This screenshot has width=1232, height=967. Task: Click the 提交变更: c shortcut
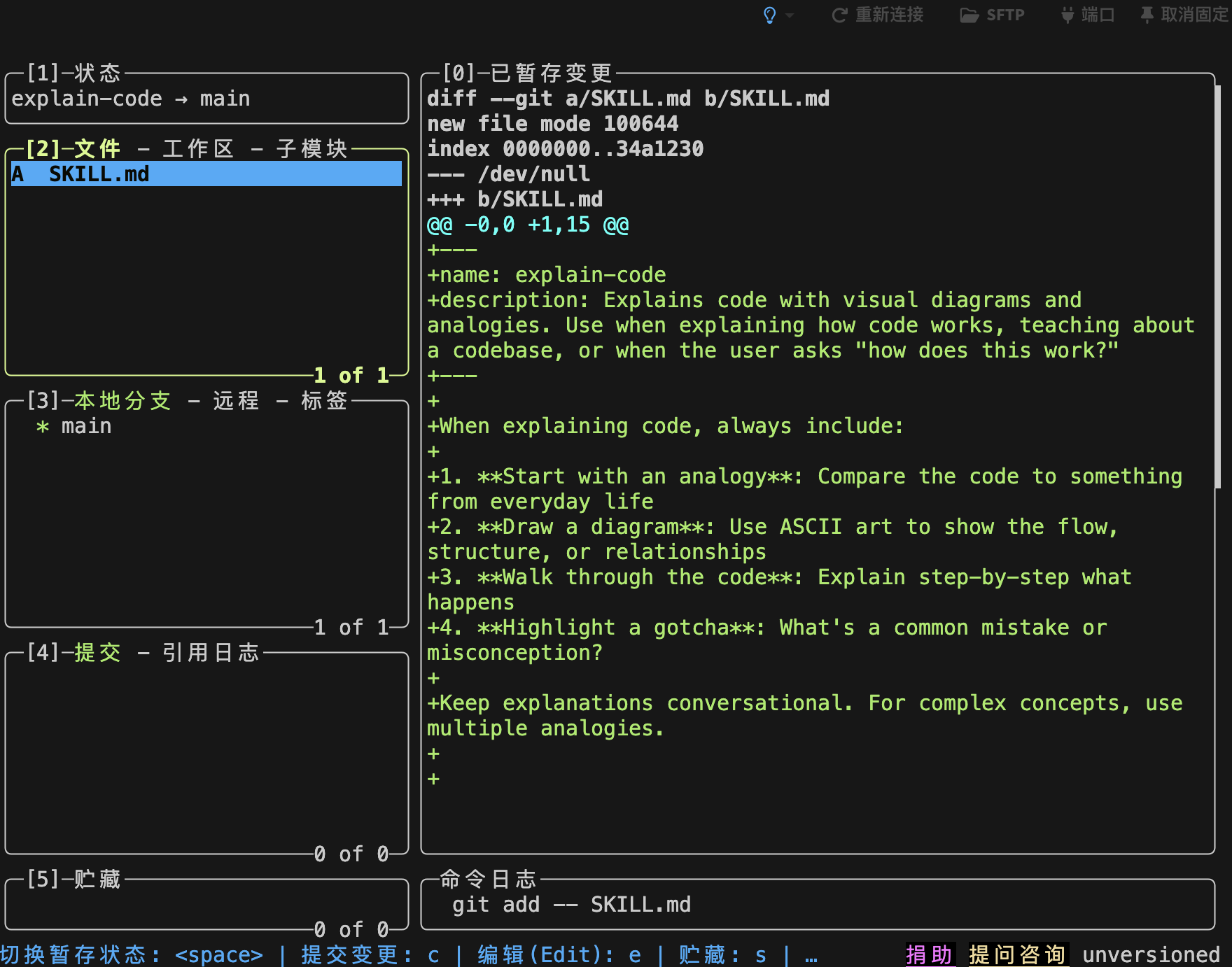[370, 955]
